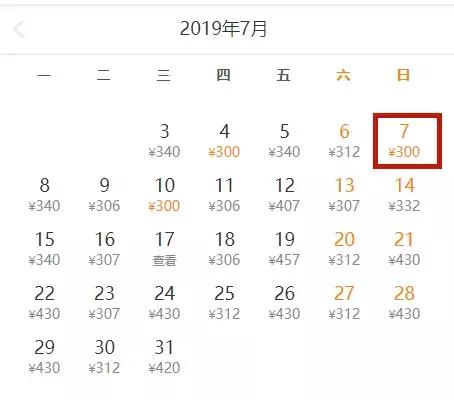Click the 四 Thursday column header
Image resolution: width=454 pixels, height=400 pixels.
(x=223, y=75)
